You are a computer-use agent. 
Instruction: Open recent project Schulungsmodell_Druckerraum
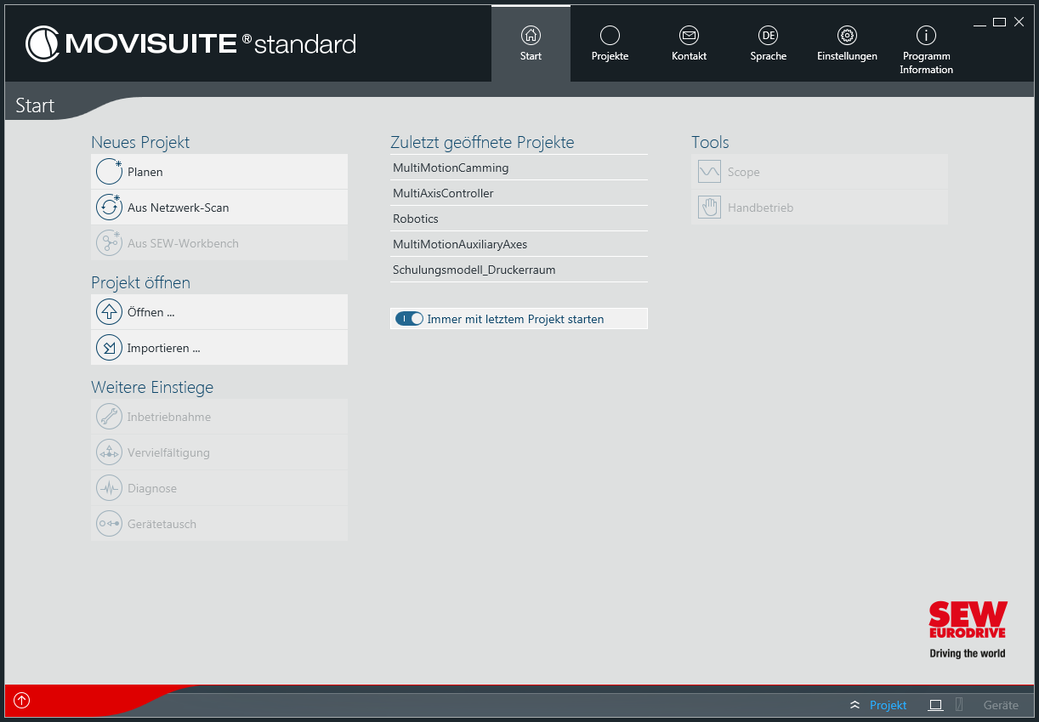[474, 270]
